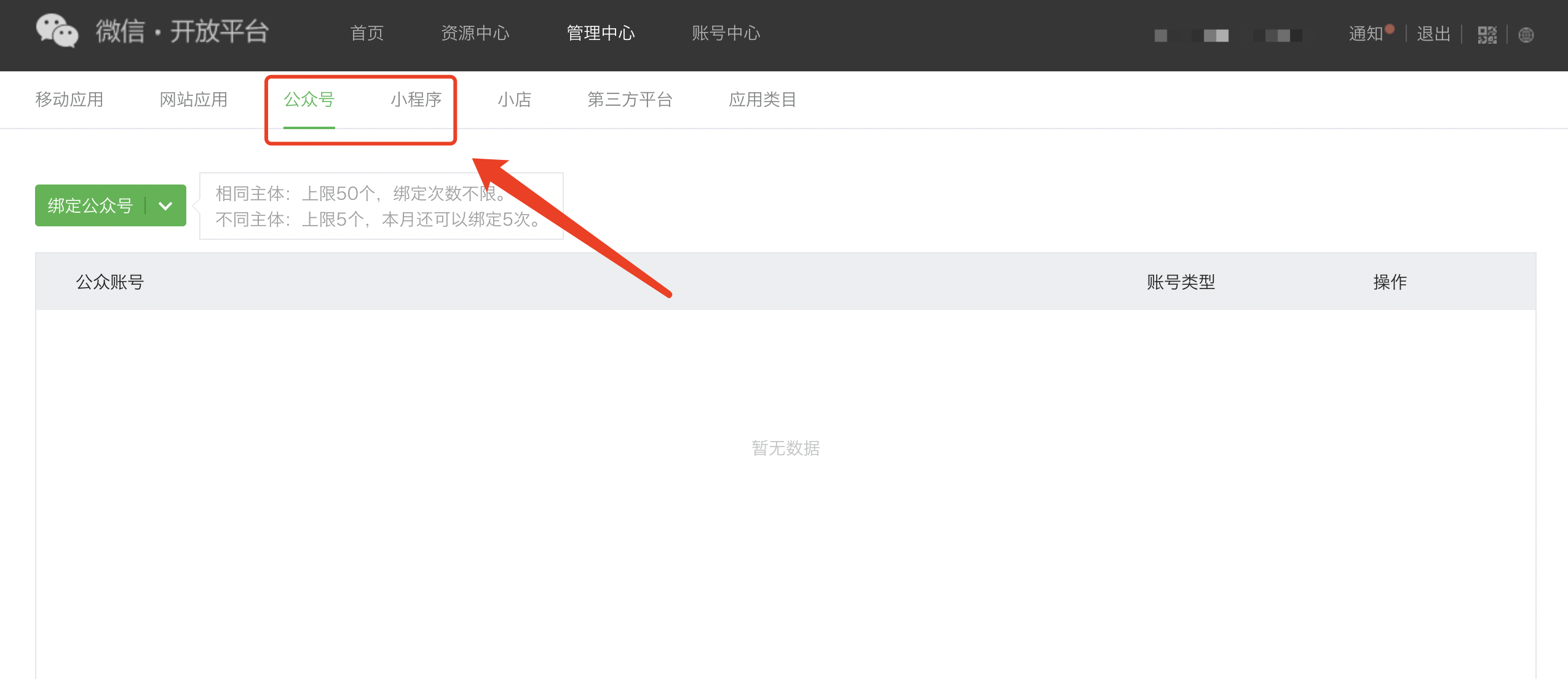Open the 小店 tab
This screenshot has height=679, width=1568.
(x=515, y=100)
